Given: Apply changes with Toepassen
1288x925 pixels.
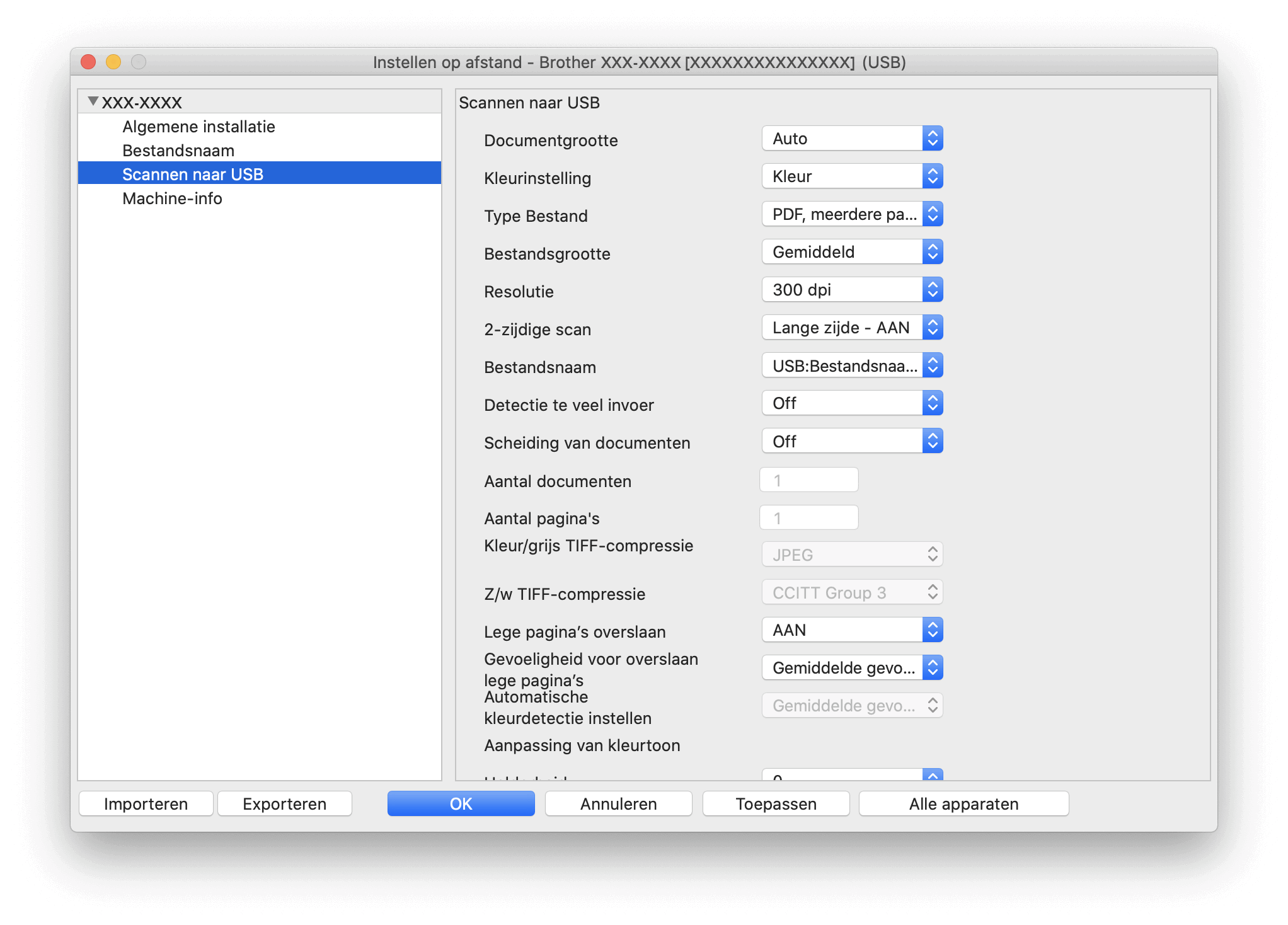Looking at the screenshot, I should [x=776, y=804].
